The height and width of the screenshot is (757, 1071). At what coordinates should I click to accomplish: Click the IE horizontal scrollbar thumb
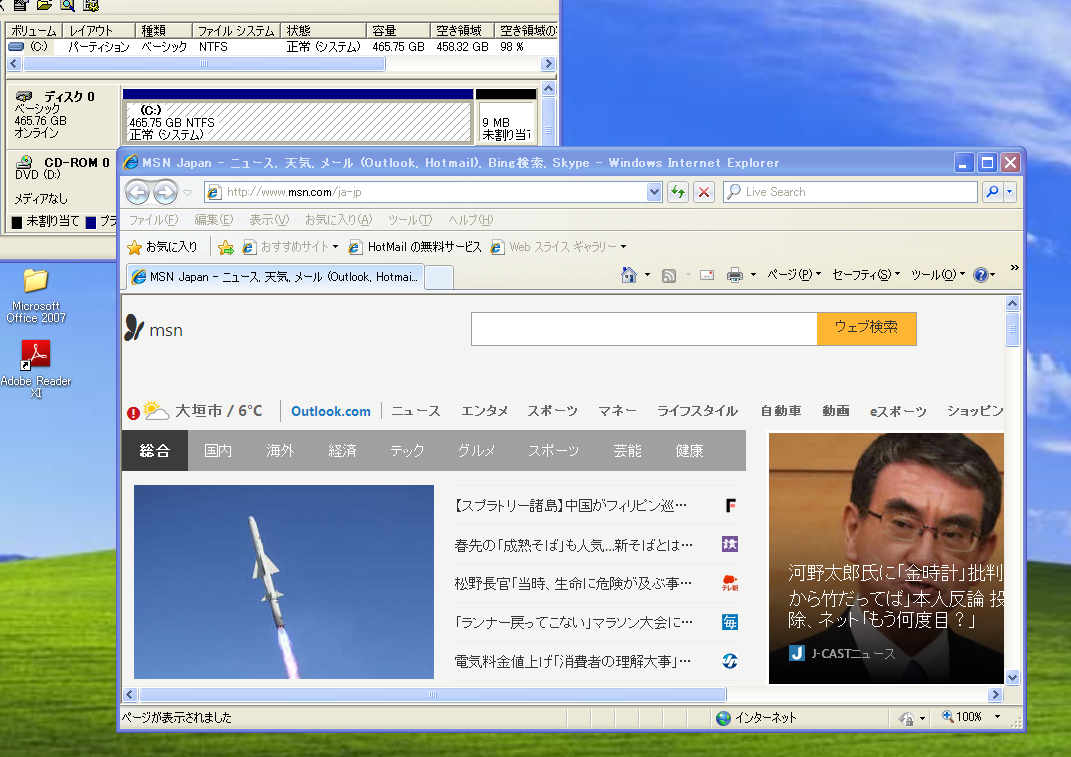432,695
